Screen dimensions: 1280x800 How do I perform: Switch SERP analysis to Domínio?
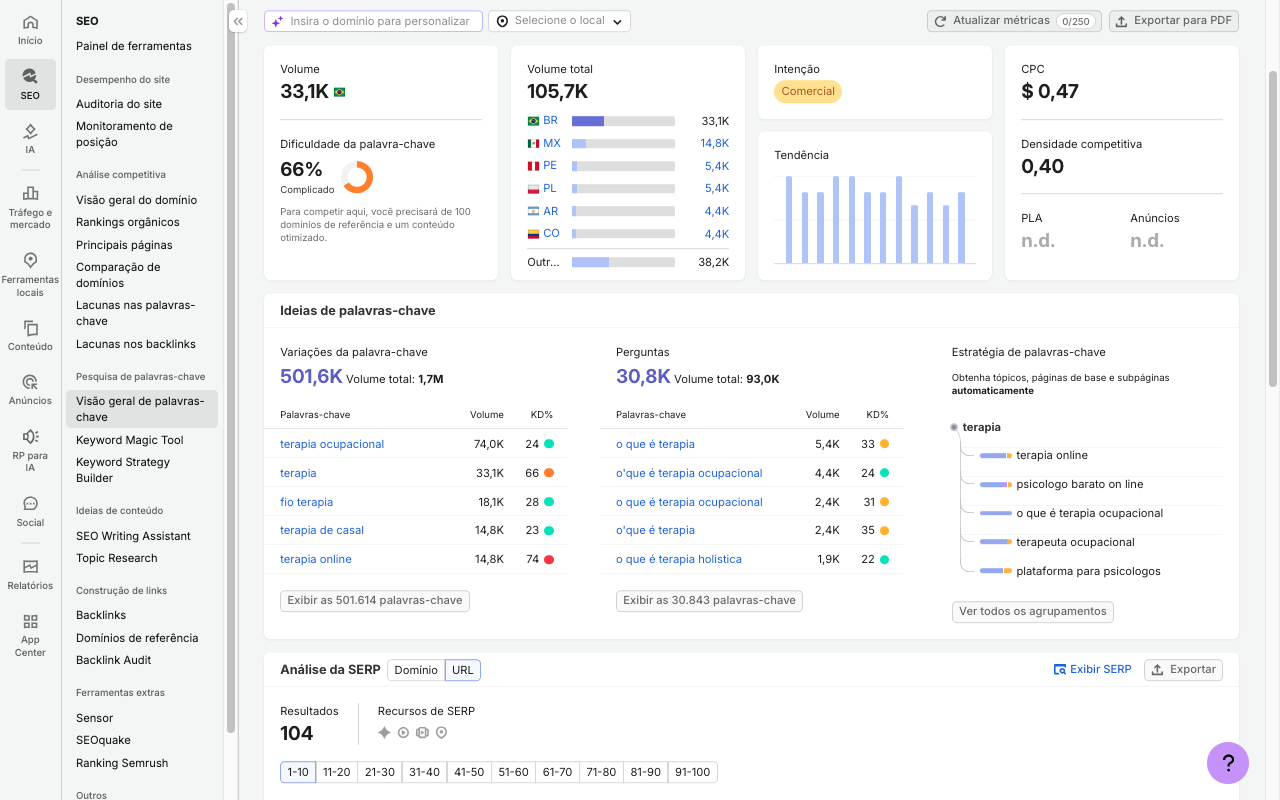[416, 670]
